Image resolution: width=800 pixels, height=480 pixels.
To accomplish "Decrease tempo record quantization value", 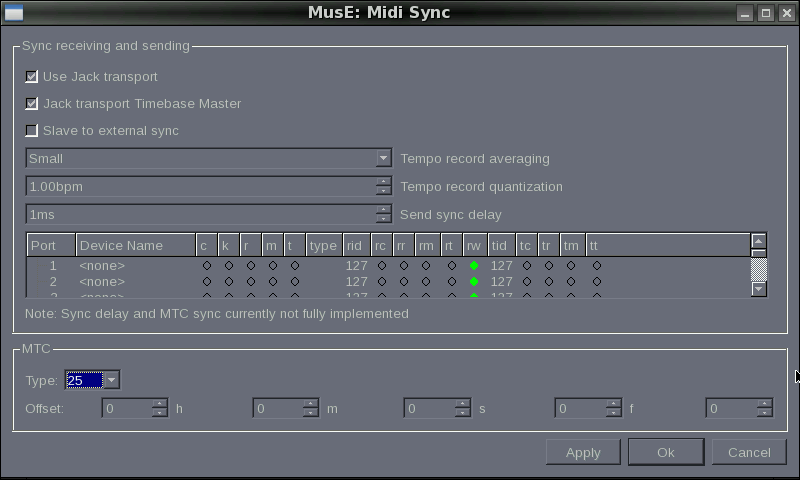I will [384, 191].
